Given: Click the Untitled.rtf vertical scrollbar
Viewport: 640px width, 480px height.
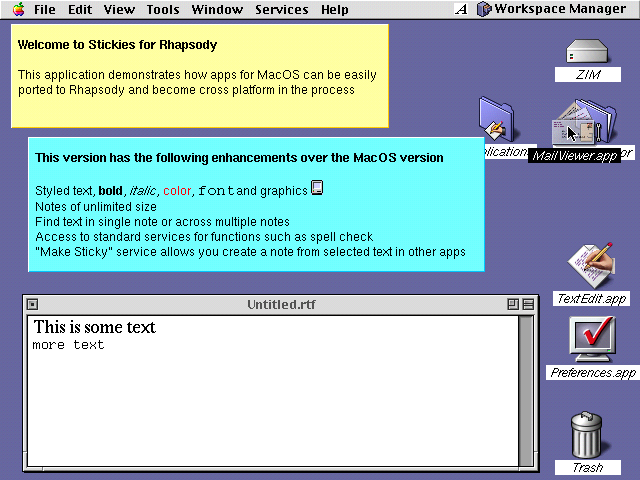Looking at the screenshot, I should pyautogui.click(x=526, y=391).
